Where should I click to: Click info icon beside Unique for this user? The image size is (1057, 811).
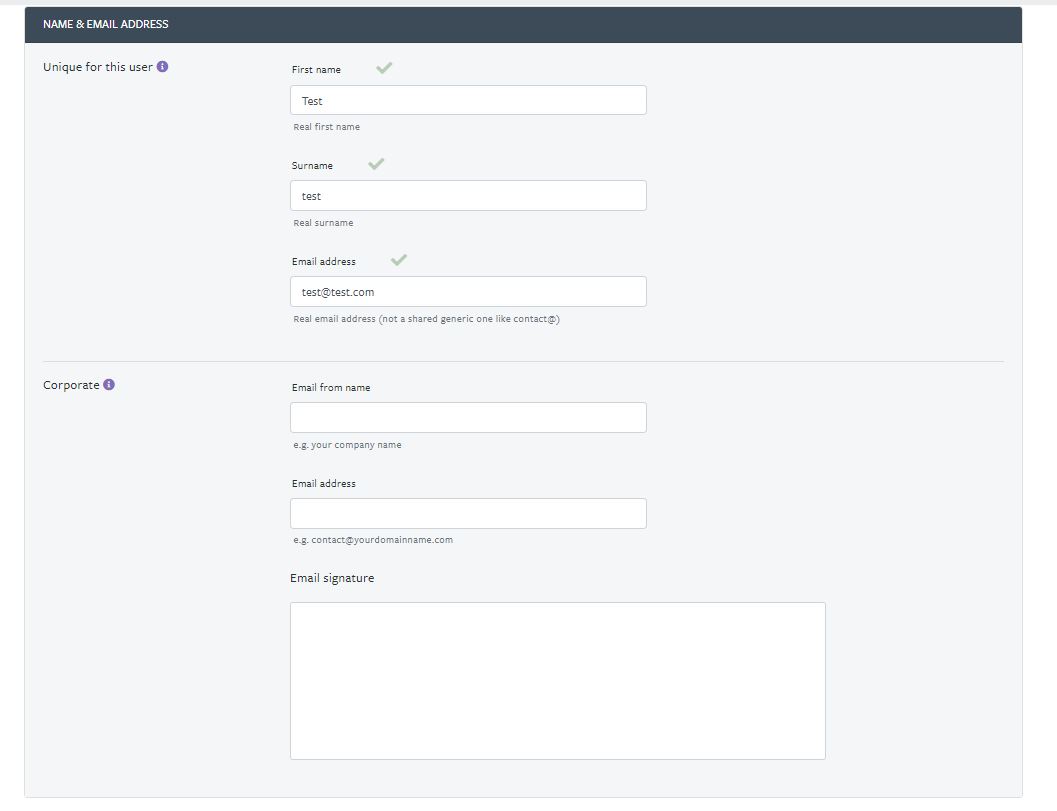(x=162, y=67)
